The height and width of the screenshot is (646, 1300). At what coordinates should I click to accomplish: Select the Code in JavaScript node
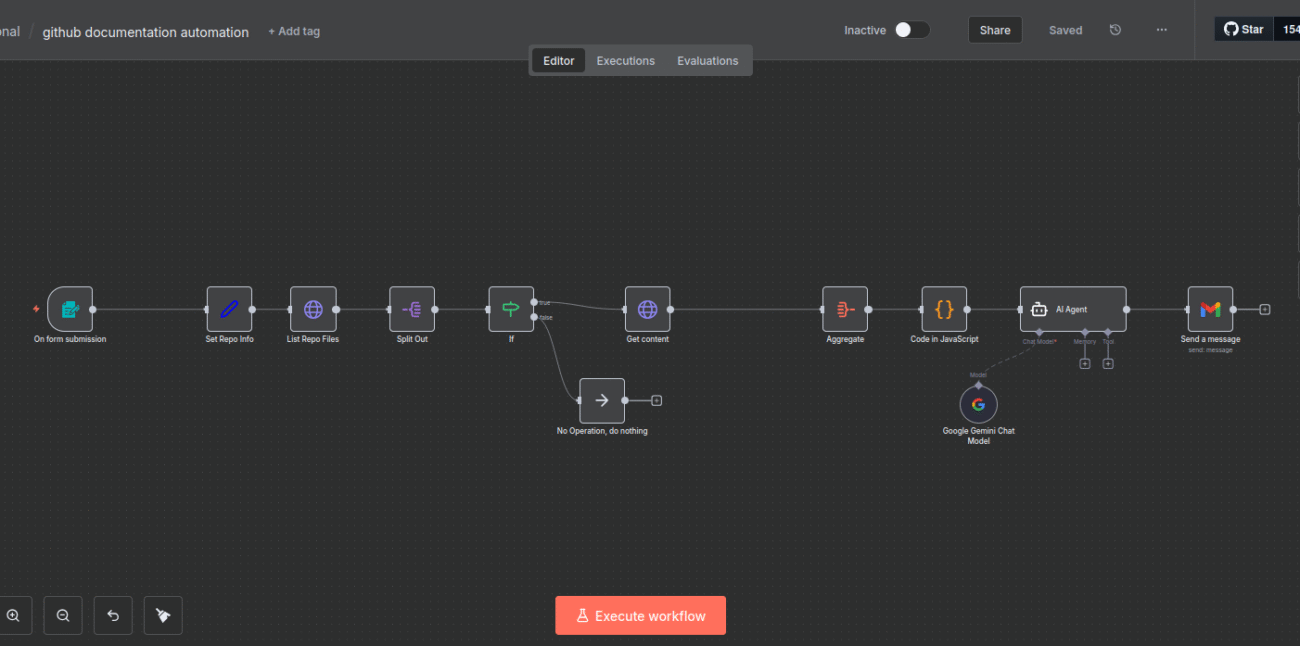pyautogui.click(x=944, y=310)
